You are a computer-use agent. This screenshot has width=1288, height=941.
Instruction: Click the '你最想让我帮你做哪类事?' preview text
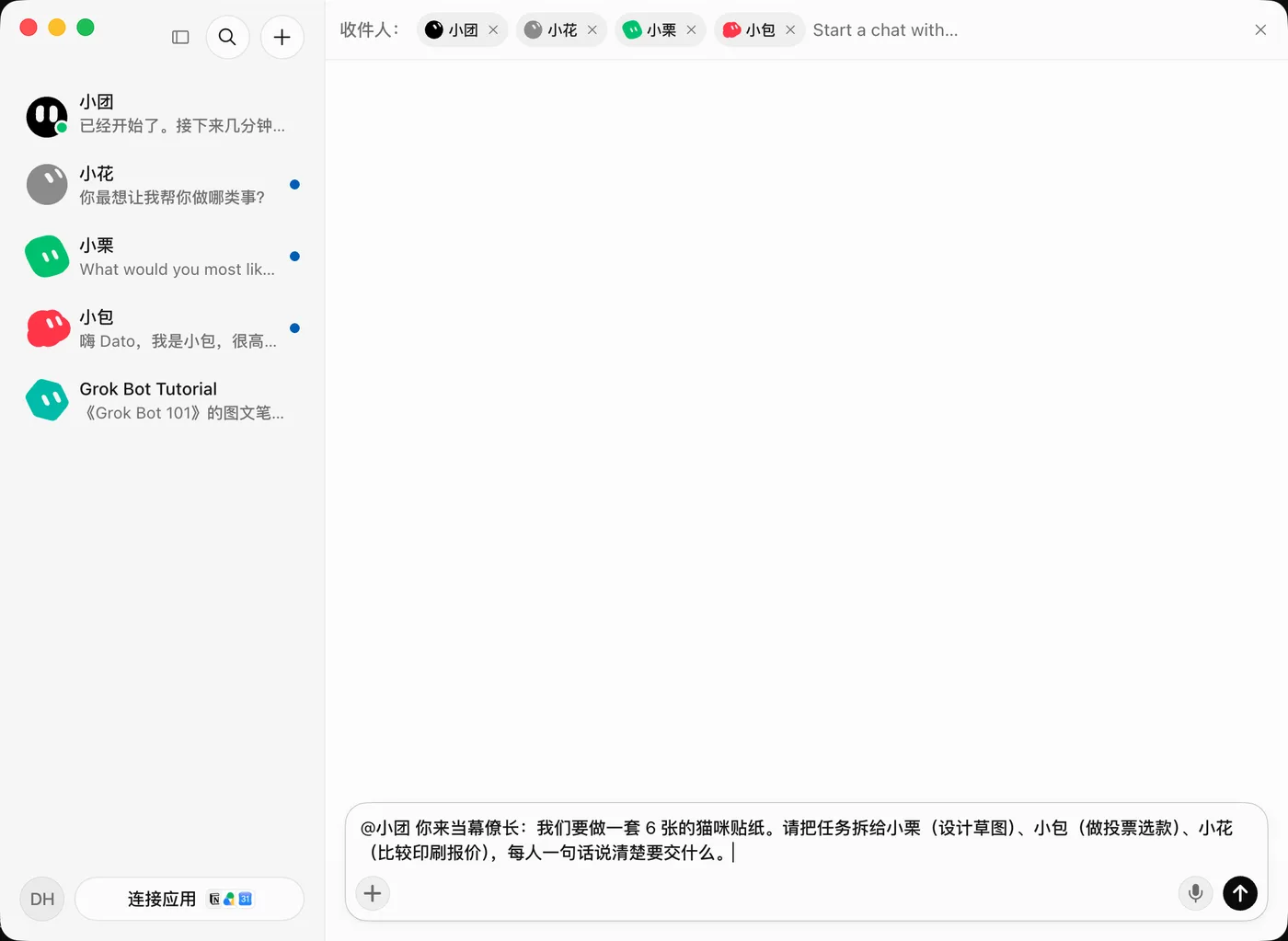point(172,198)
